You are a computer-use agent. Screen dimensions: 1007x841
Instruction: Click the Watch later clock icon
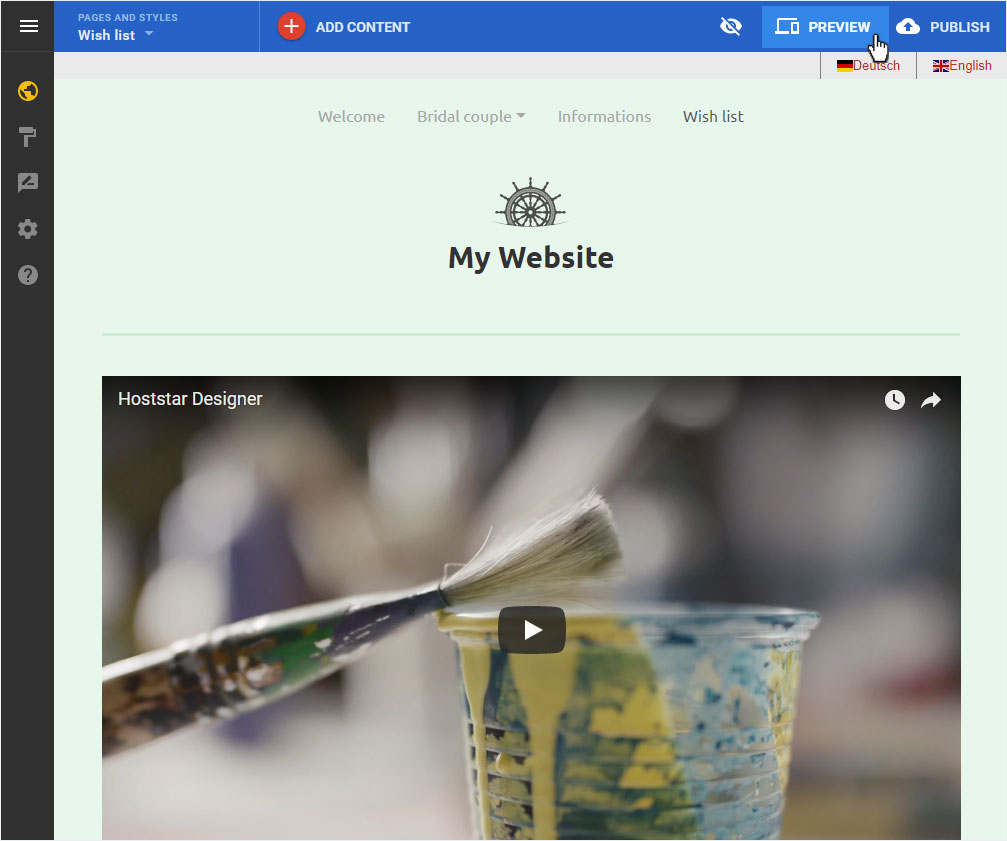(895, 400)
